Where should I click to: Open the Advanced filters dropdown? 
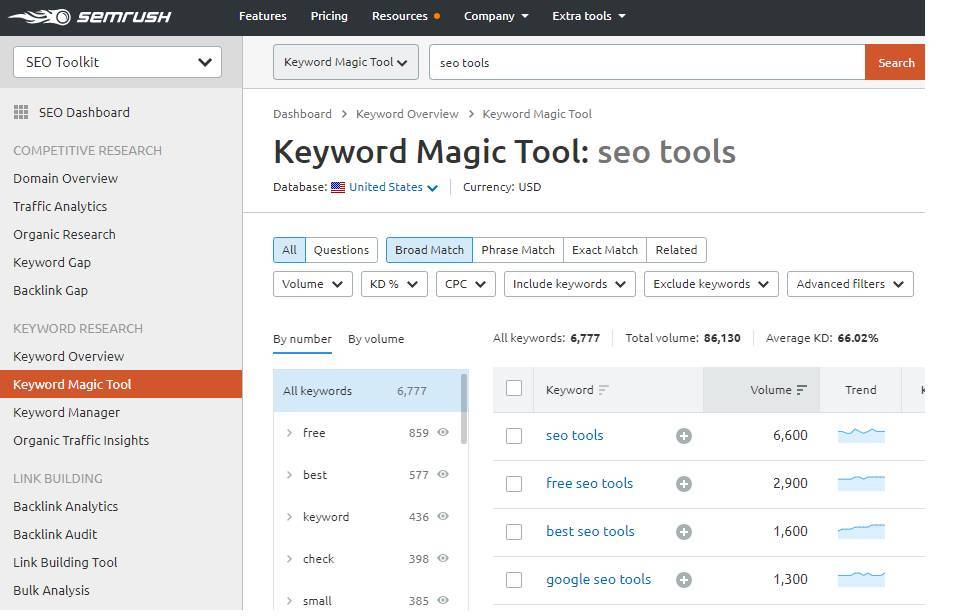point(849,283)
